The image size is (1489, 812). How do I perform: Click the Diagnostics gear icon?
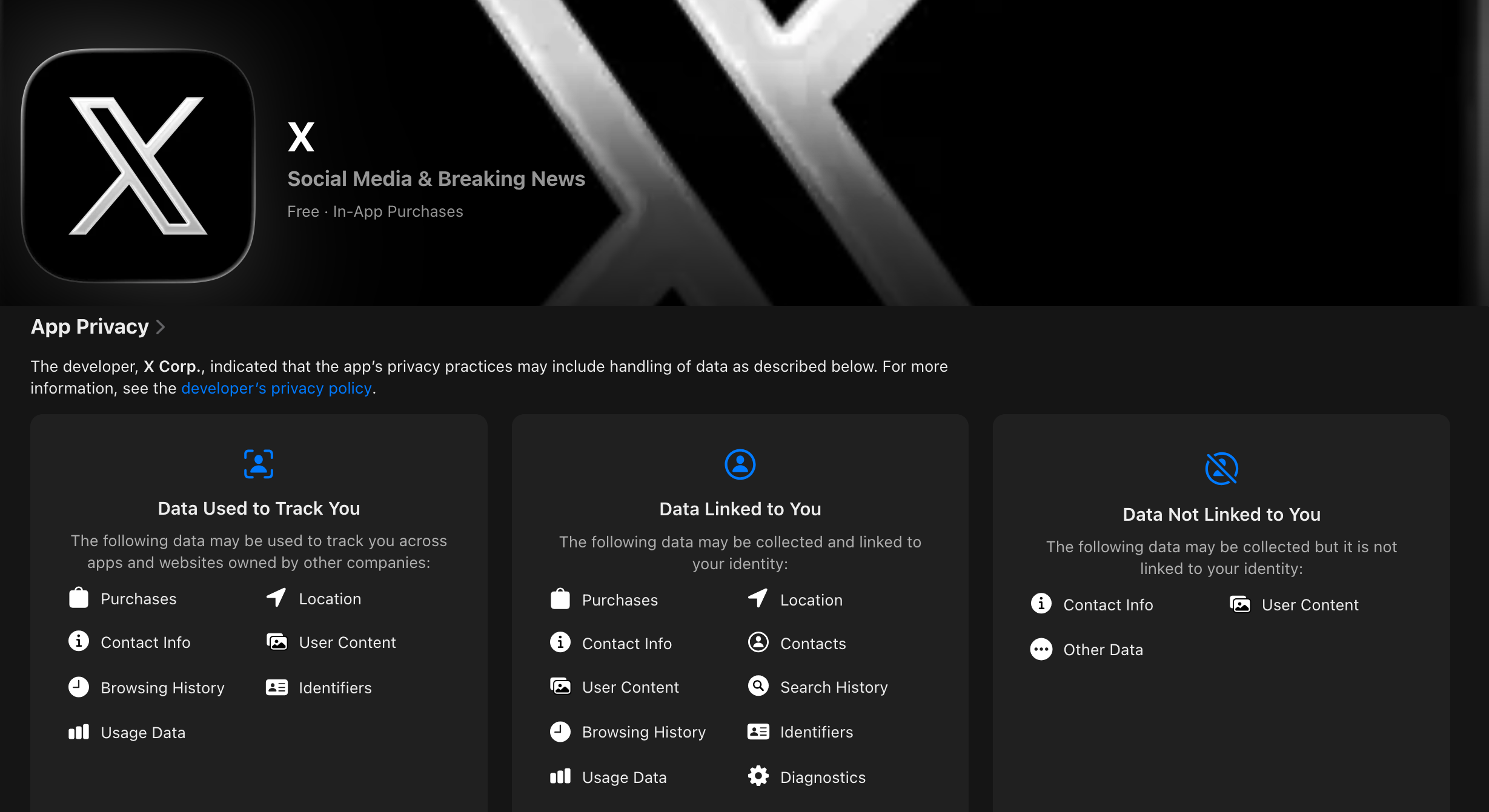[758, 776]
